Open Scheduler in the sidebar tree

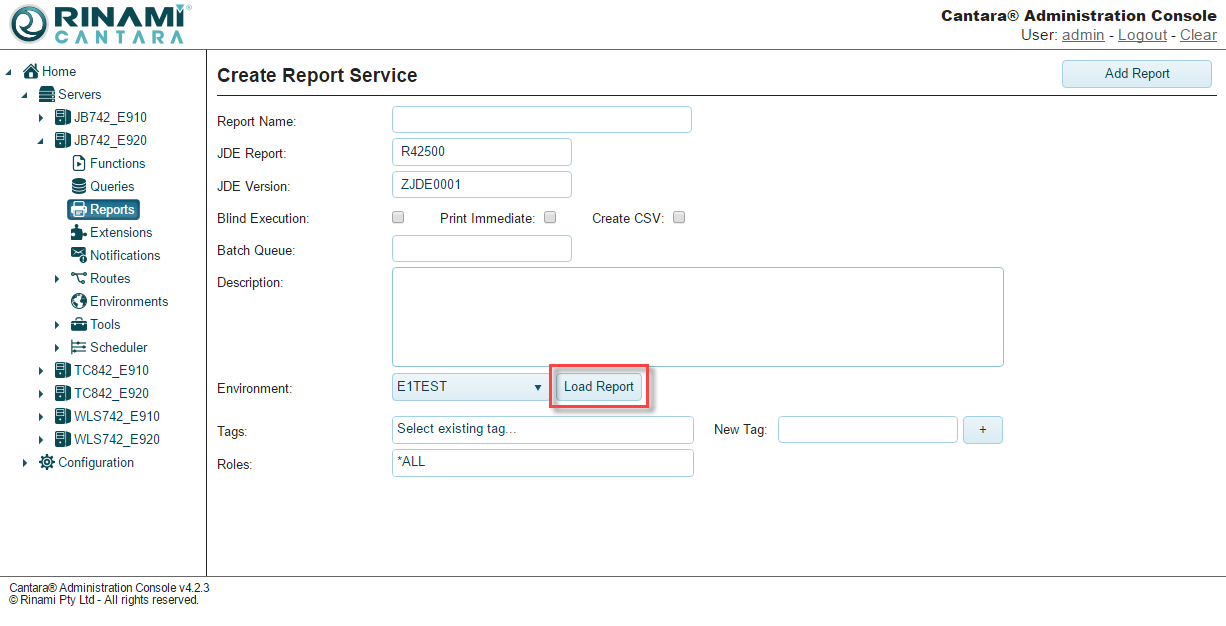click(x=118, y=347)
